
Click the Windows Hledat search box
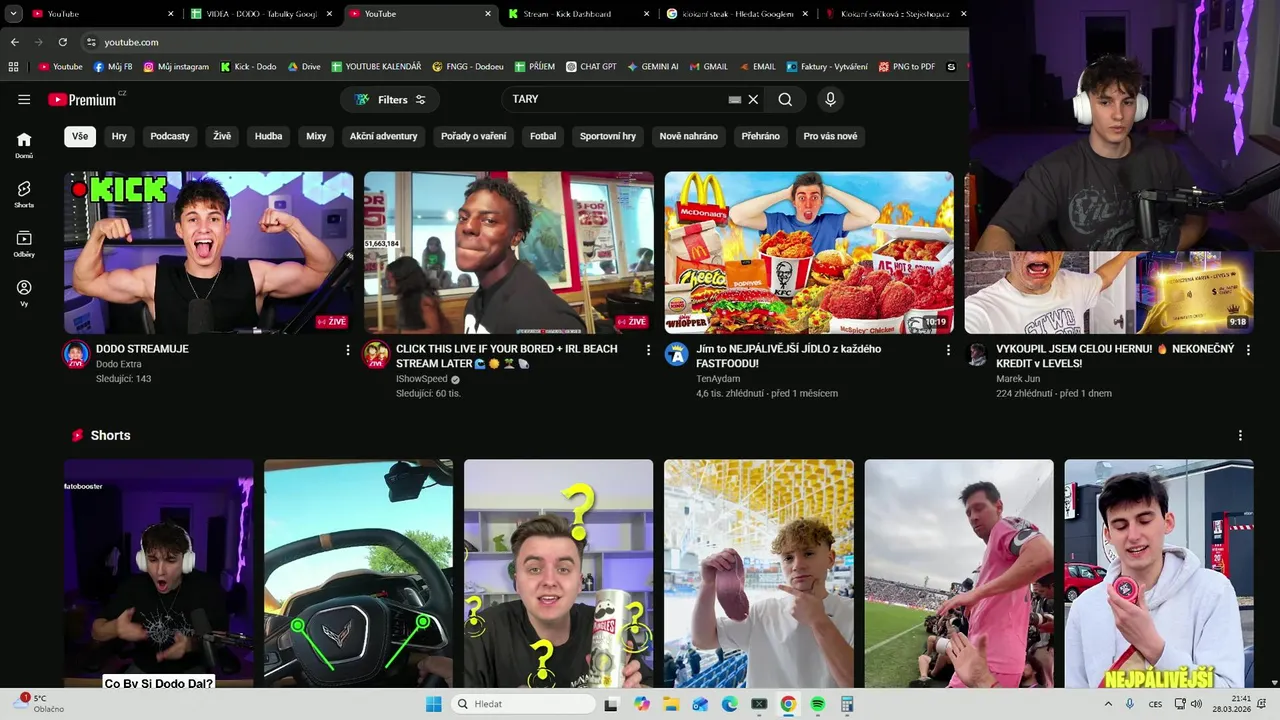(523, 704)
